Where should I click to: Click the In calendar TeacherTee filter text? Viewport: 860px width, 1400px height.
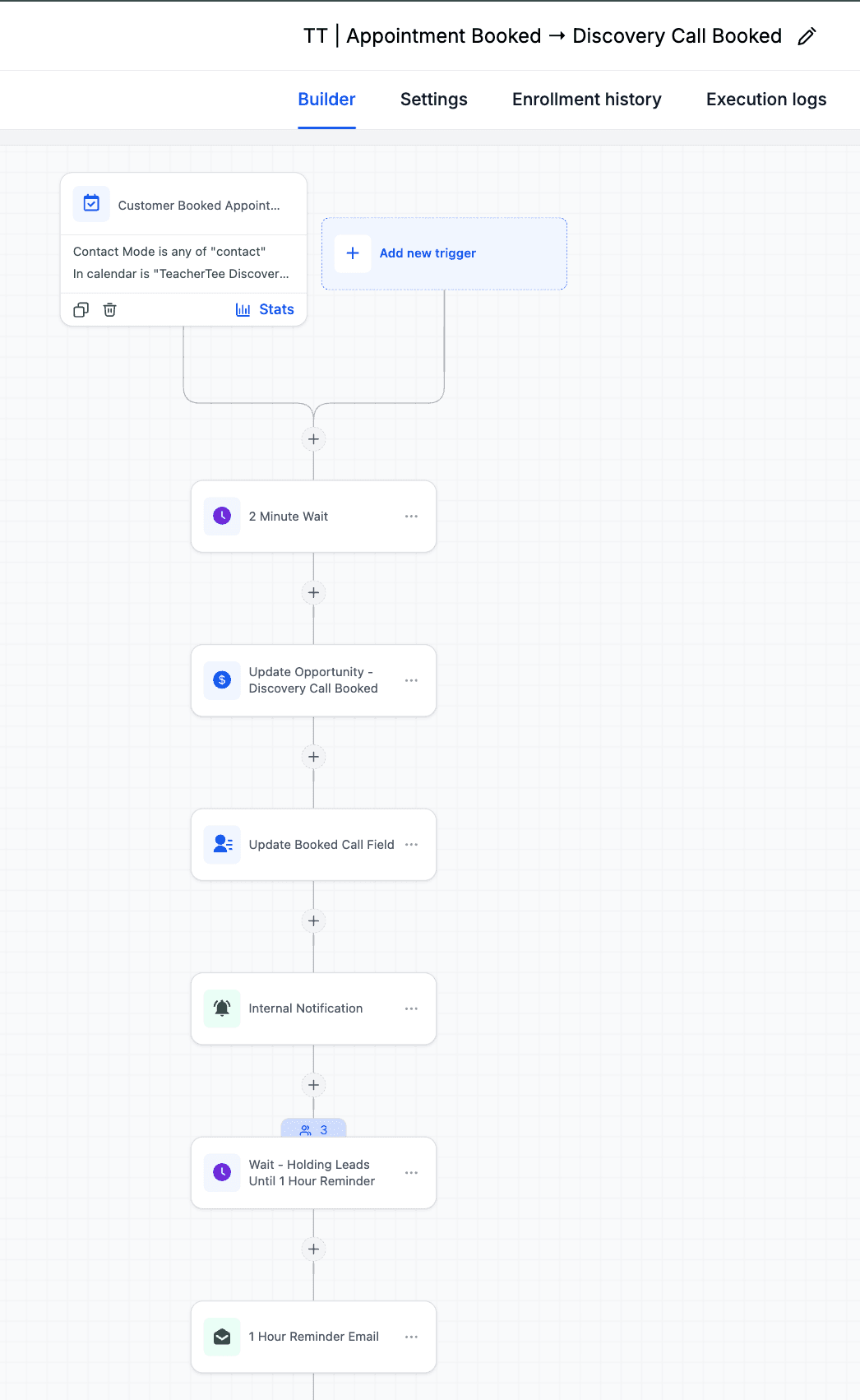click(181, 274)
